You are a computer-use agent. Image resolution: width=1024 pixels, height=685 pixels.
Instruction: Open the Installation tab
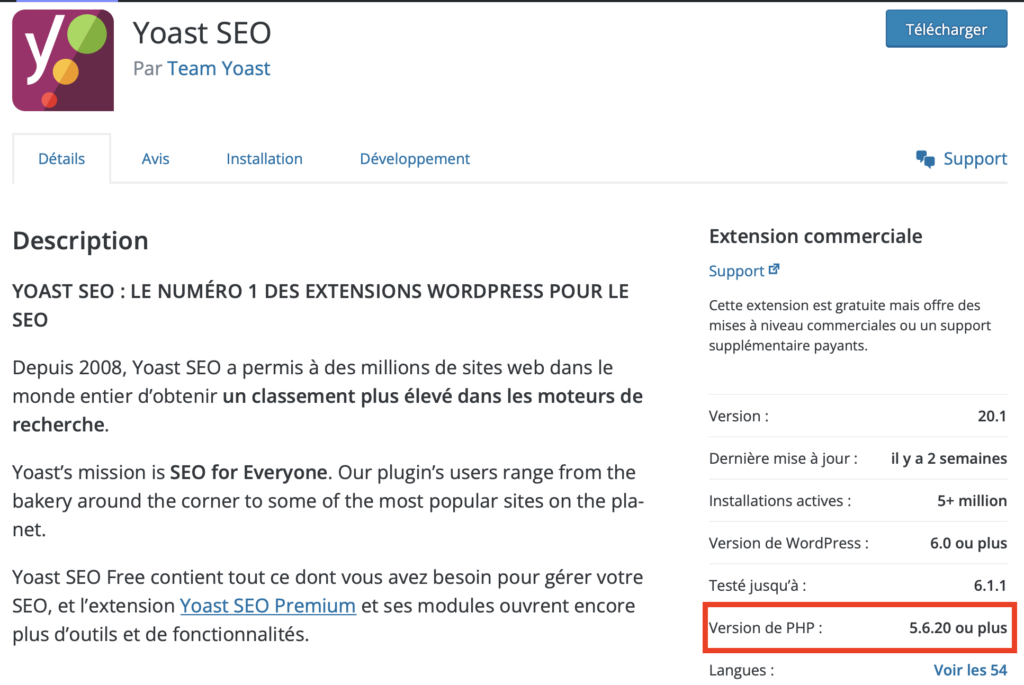(264, 159)
